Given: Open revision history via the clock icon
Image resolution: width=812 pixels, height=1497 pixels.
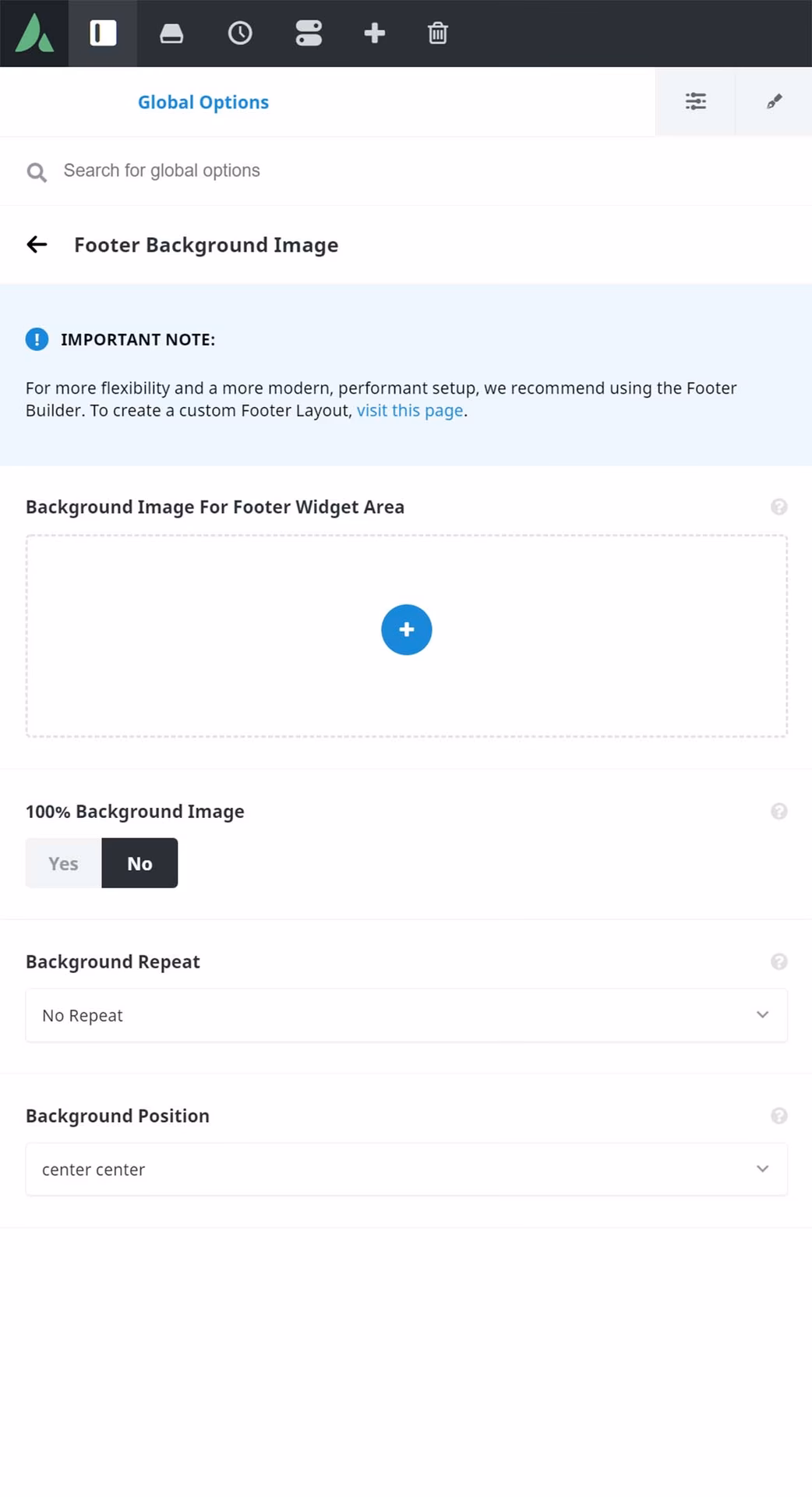Looking at the screenshot, I should pyautogui.click(x=240, y=34).
